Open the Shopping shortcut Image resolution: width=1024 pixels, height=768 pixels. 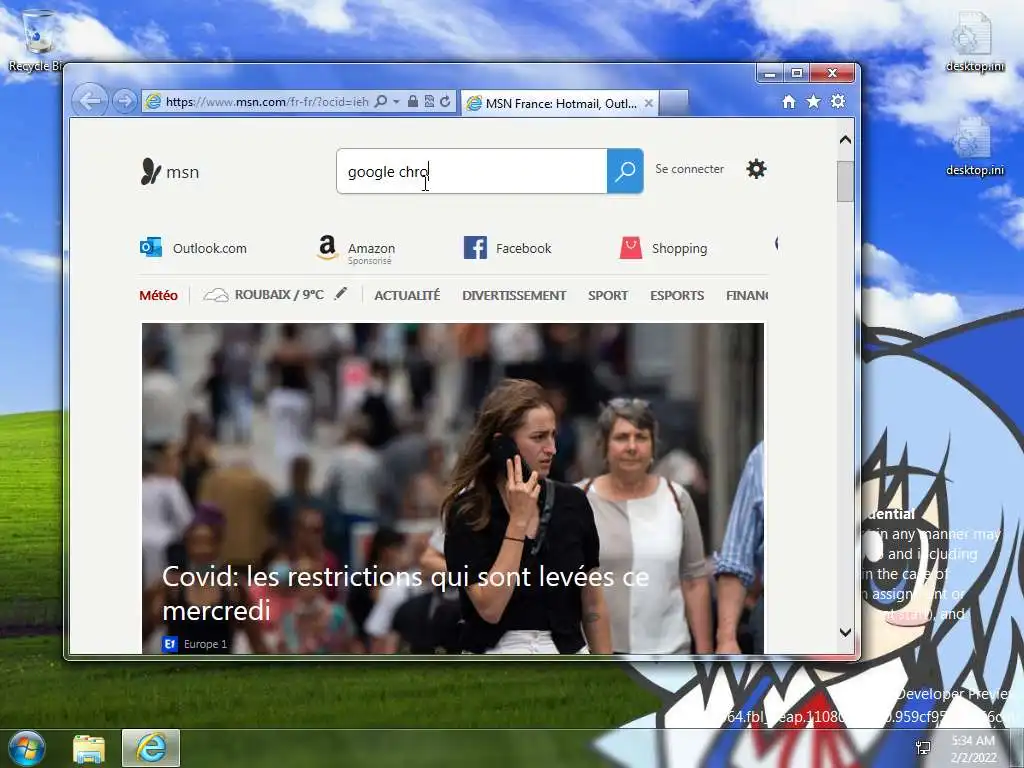coord(663,248)
